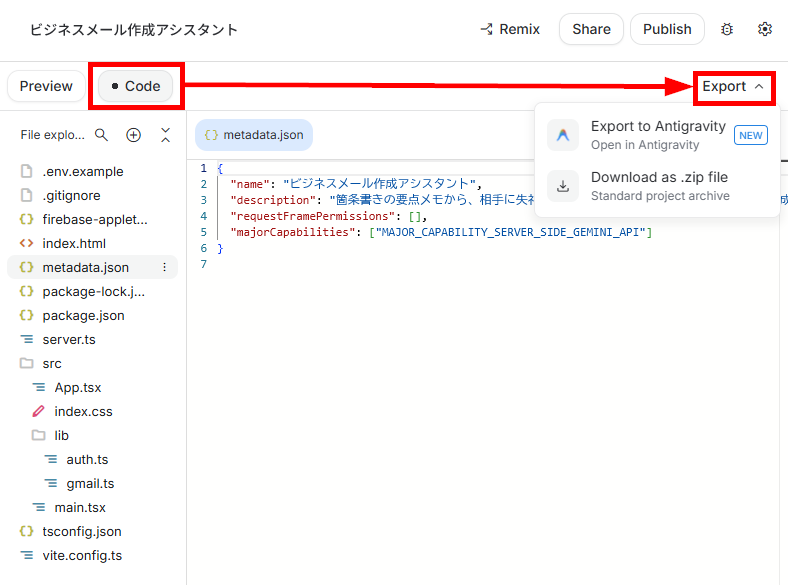Click the server.ts lines icon
The width and height of the screenshot is (788, 585).
click(26, 339)
